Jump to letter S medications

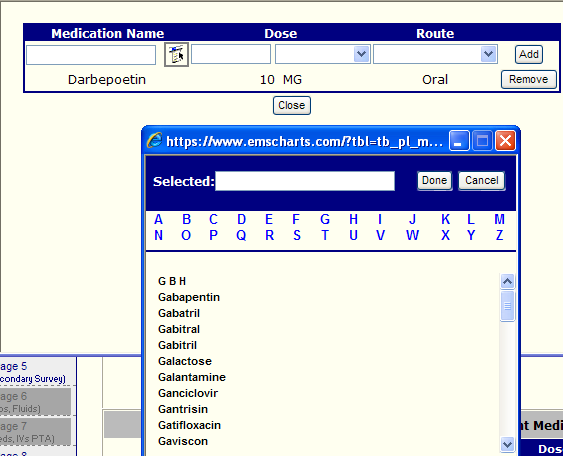pos(297,236)
